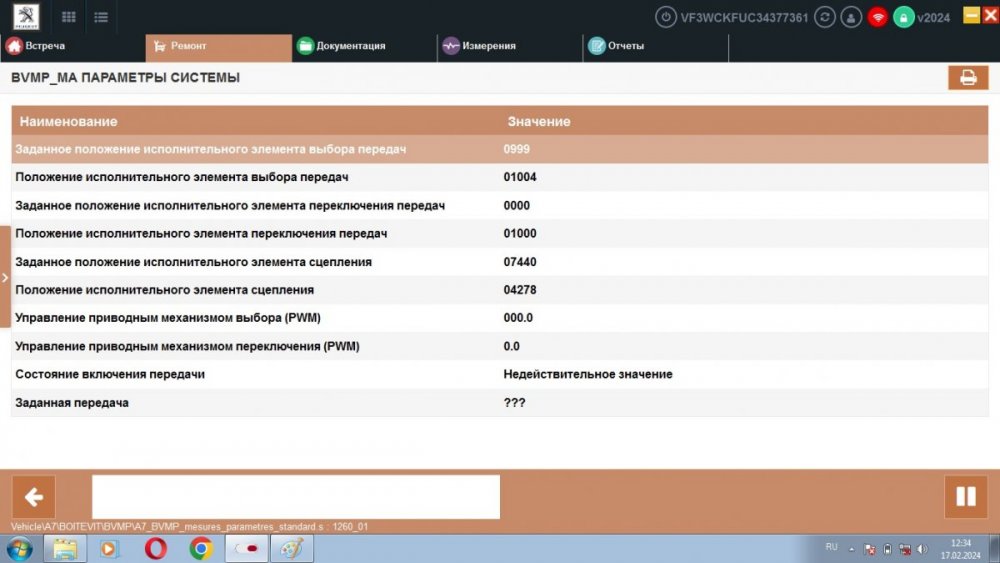This screenshot has width=1000, height=563.
Task: Click the refresh icon after the VIN
Action: tap(825, 17)
